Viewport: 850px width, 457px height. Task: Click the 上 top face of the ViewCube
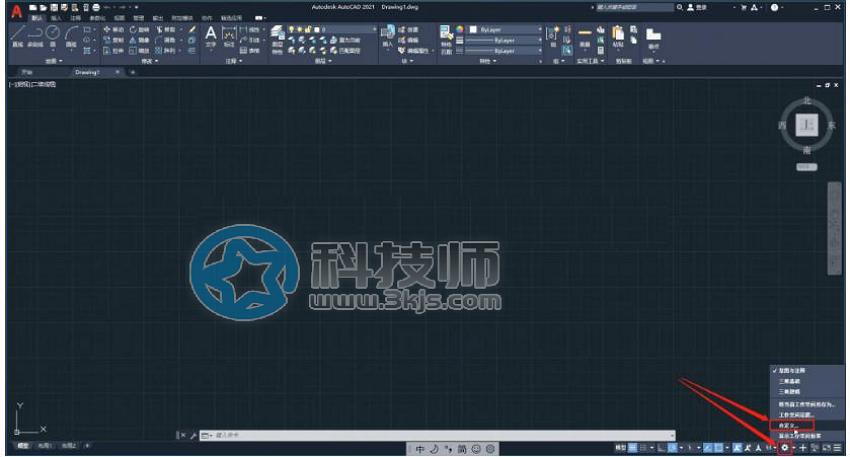[x=807, y=125]
